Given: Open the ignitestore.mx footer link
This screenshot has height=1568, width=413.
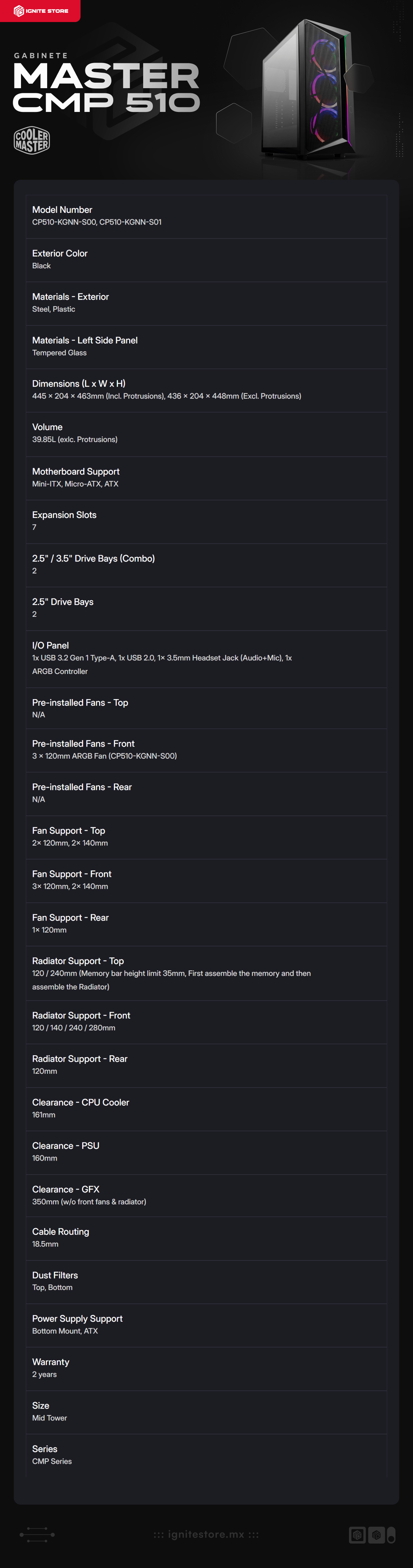Looking at the screenshot, I should click(x=206, y=1535).
